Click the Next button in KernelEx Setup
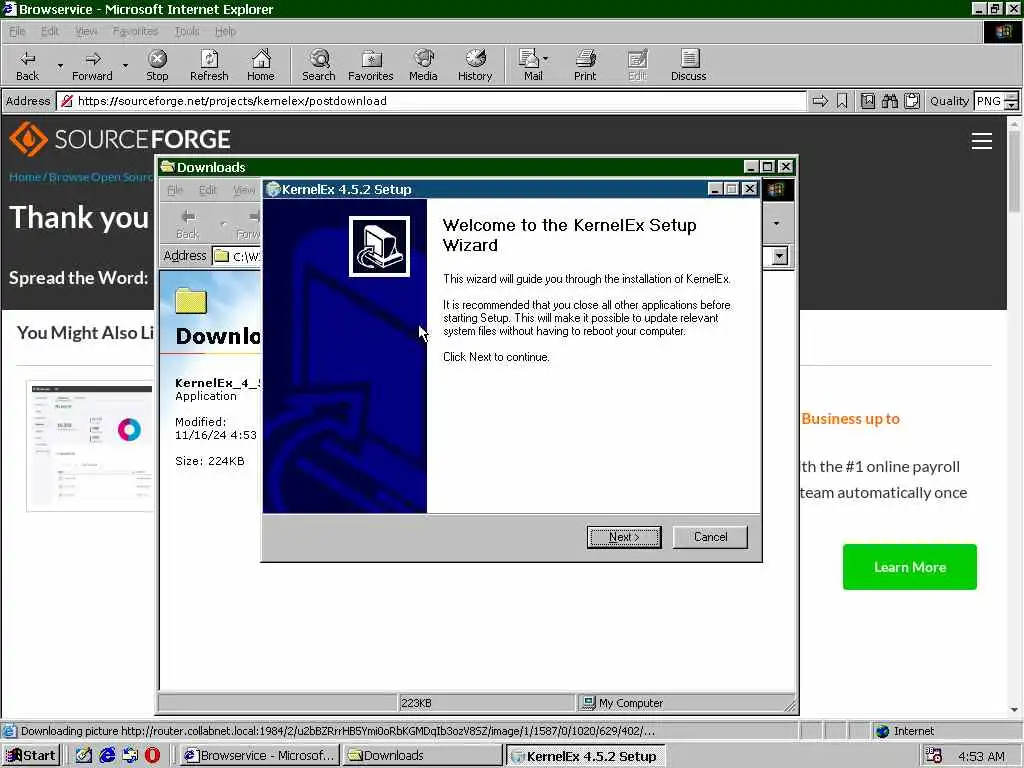This screenshot has height=768, width=1024. [624, 537]
